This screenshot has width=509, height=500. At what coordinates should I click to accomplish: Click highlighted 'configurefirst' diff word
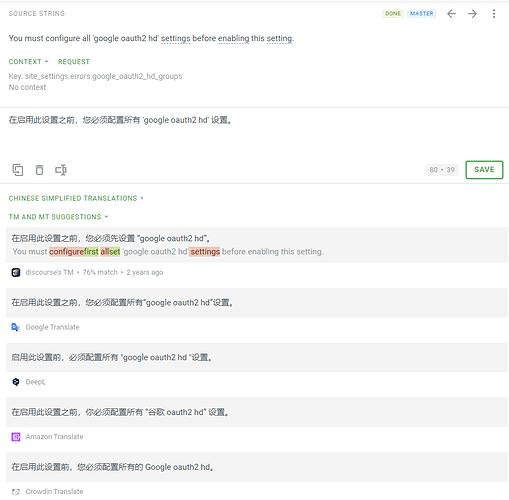coord(74,252)
